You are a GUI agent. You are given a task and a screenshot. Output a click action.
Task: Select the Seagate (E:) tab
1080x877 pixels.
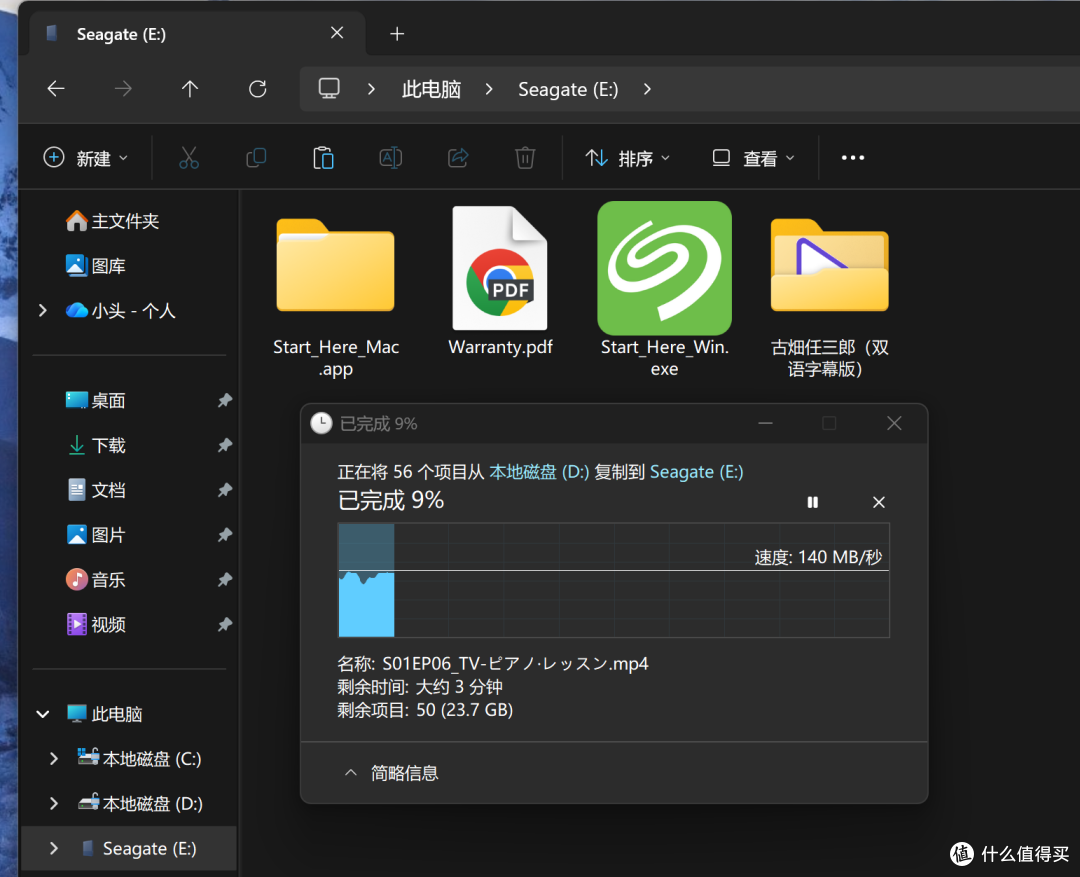point(196,34)
